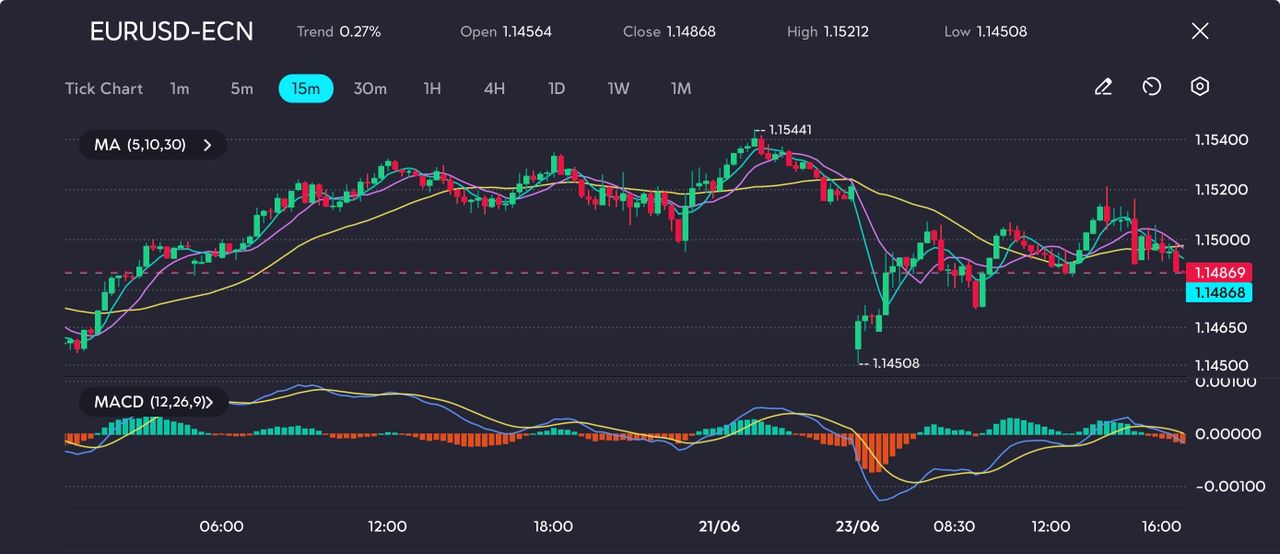Viewport: 1280px width, 554px height.
Task: Click the 1.14508 low price marker
Action: (895, 364)
